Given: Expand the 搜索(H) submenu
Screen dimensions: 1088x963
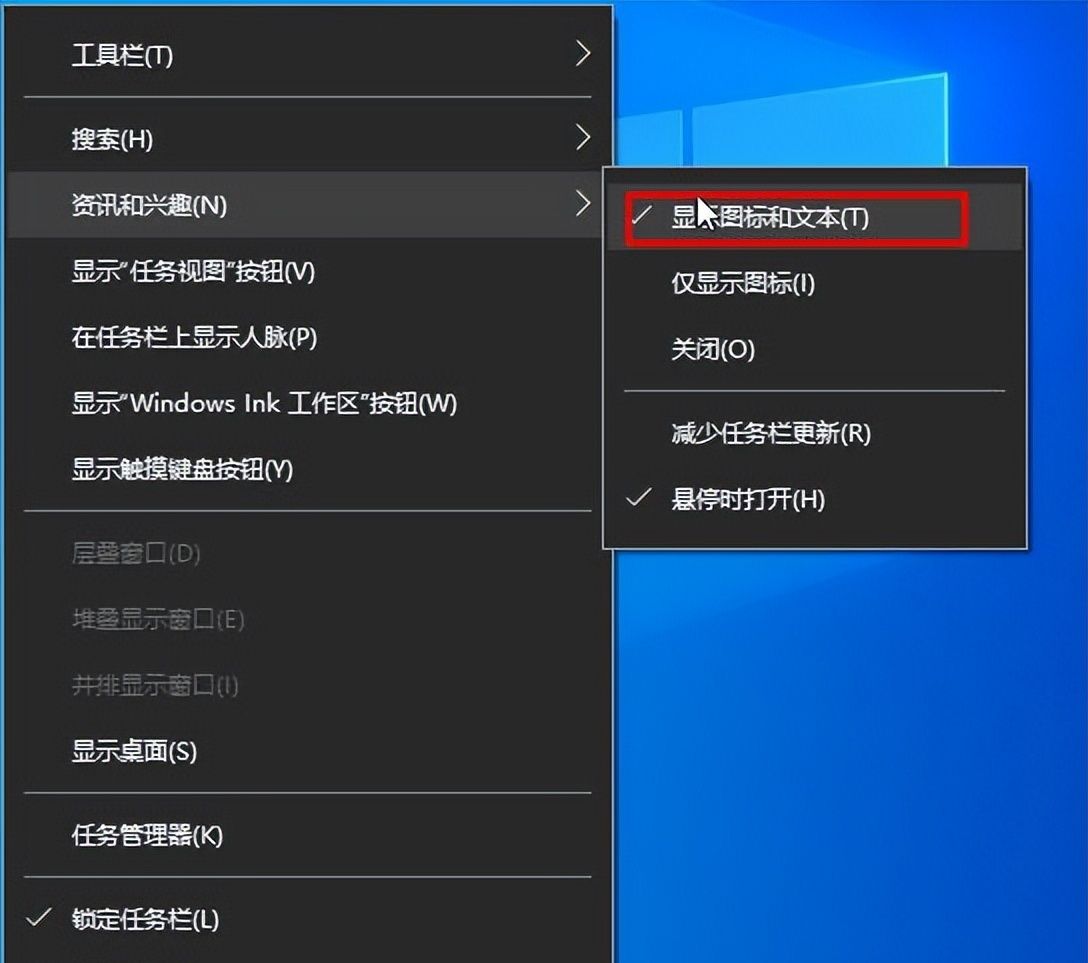Looking at the screenshot, I should (x=307, y=139).
